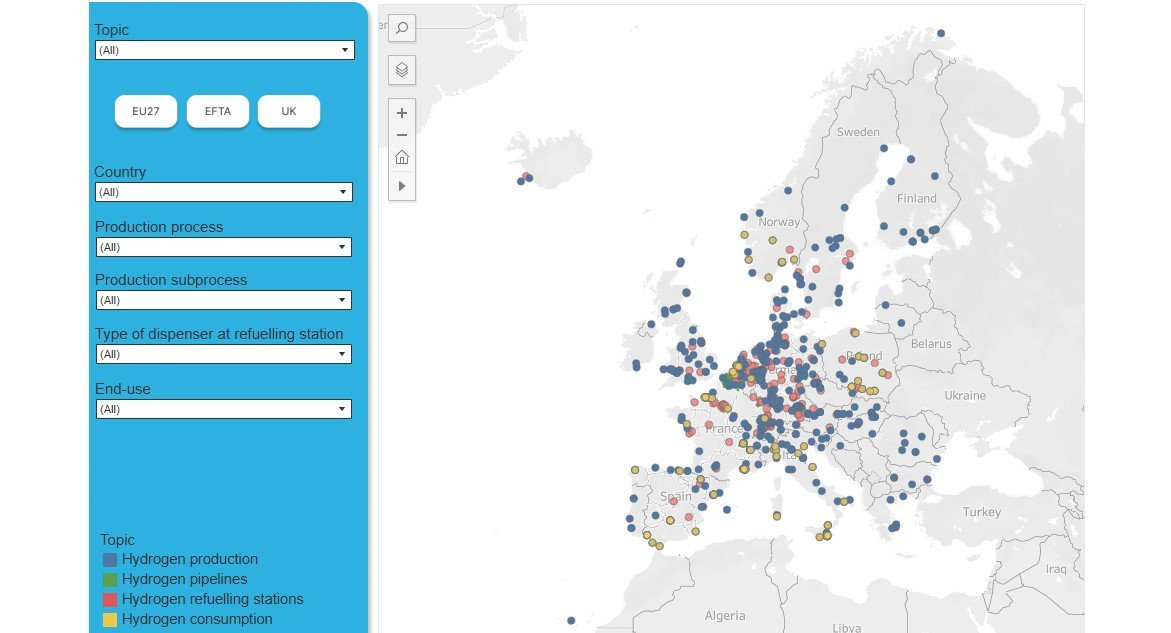Image resolution: width=1171 pixels, height=633 pixels.
Task: Click the home reset view icon
Action: [x=401, y=156]
